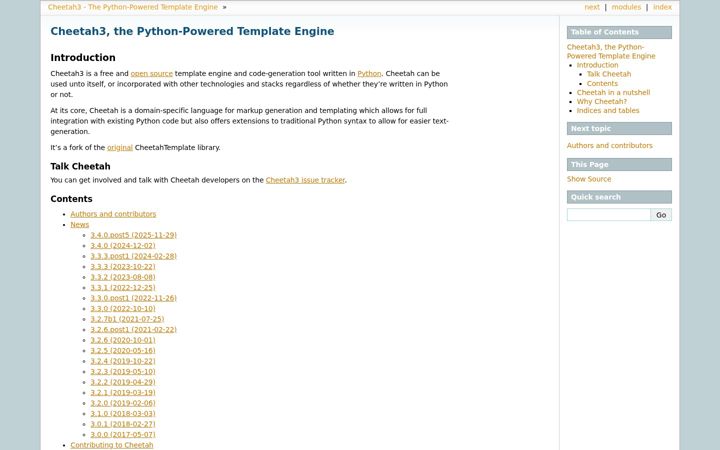Click the Cheetah3 breadcrumb link at top

tap(133, 7)
